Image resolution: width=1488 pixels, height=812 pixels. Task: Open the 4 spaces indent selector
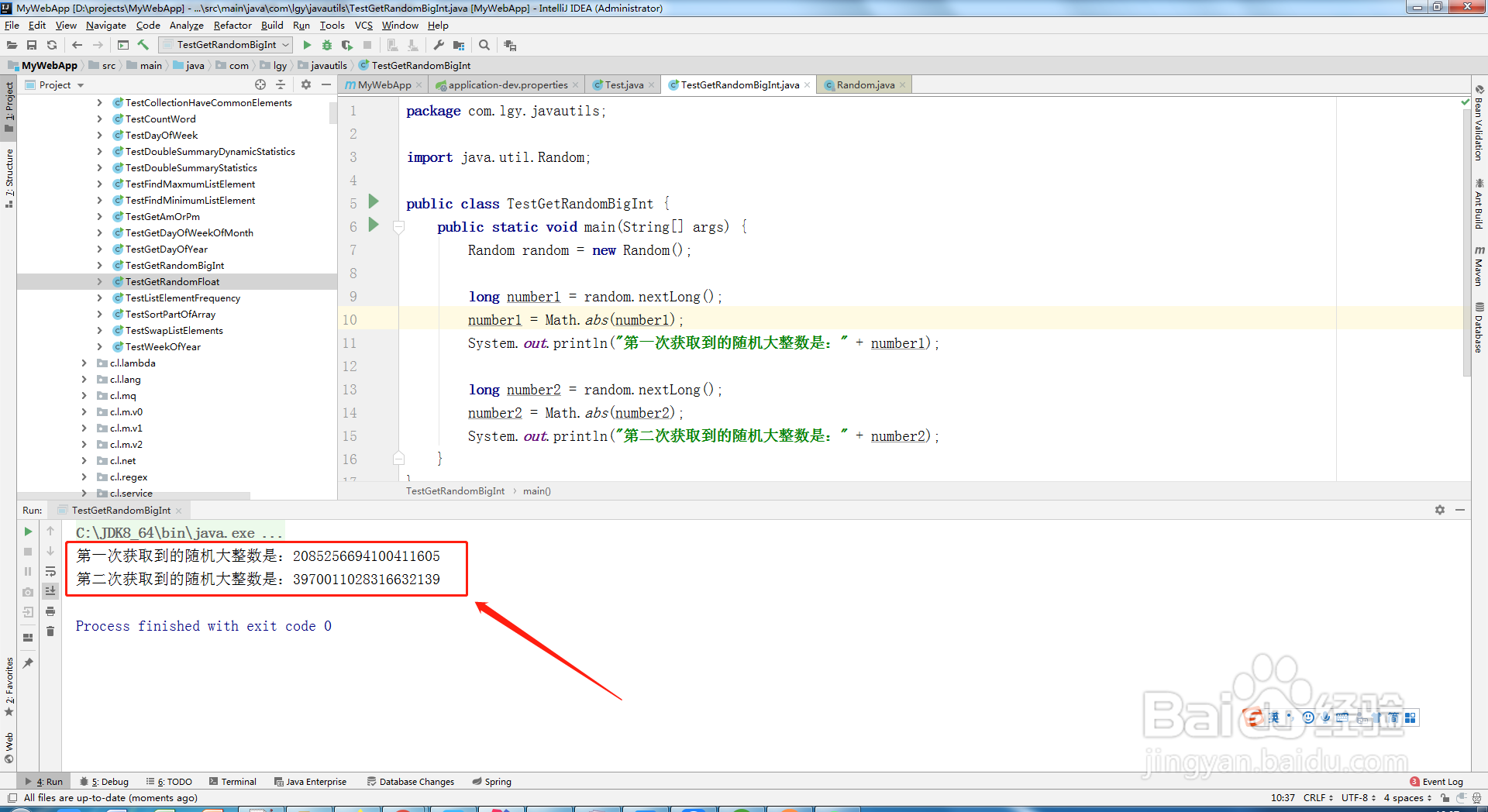[x=1407, y=798]
